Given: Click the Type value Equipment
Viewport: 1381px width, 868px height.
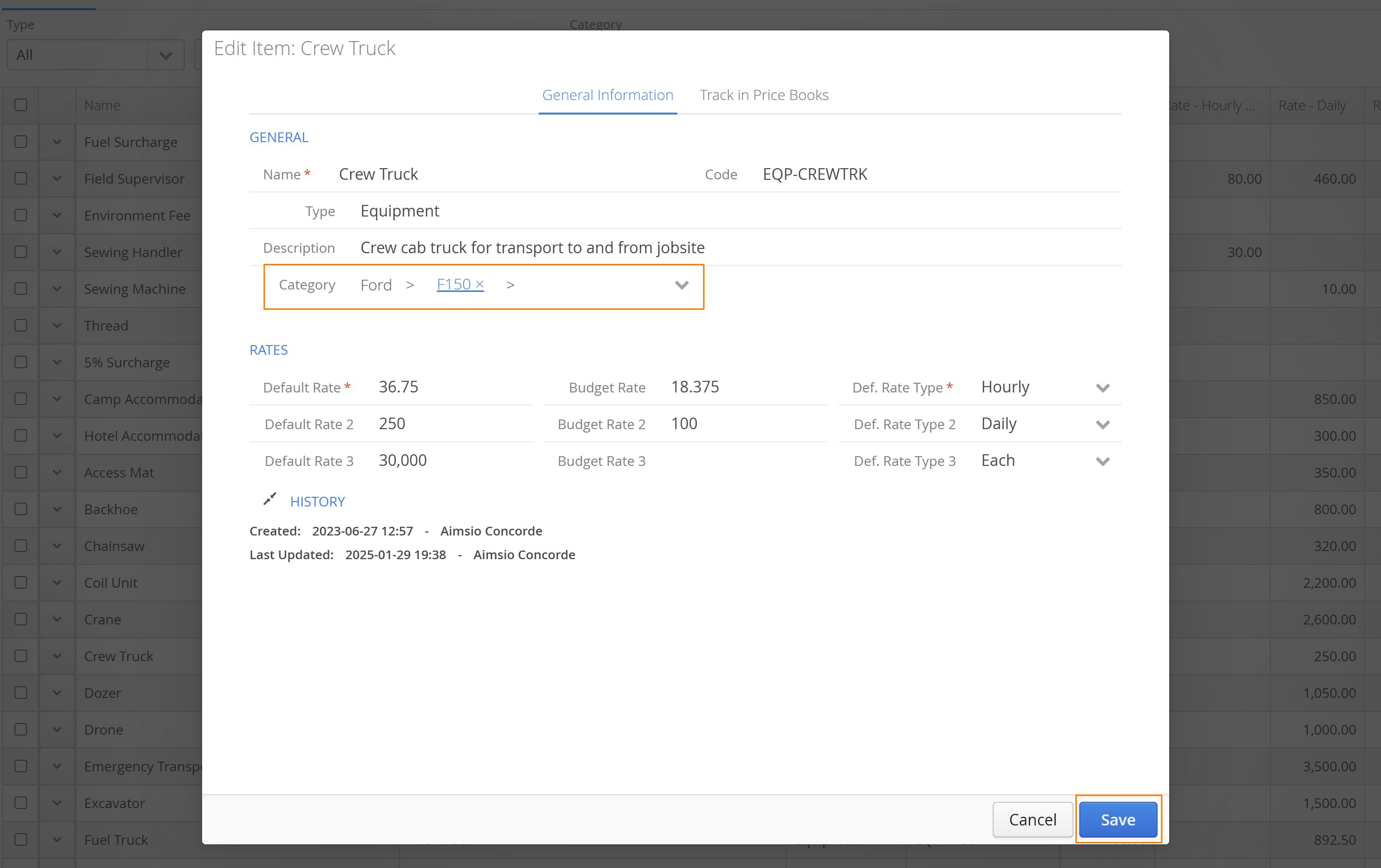Looking at the screenshot, I should tap(400, 211).
